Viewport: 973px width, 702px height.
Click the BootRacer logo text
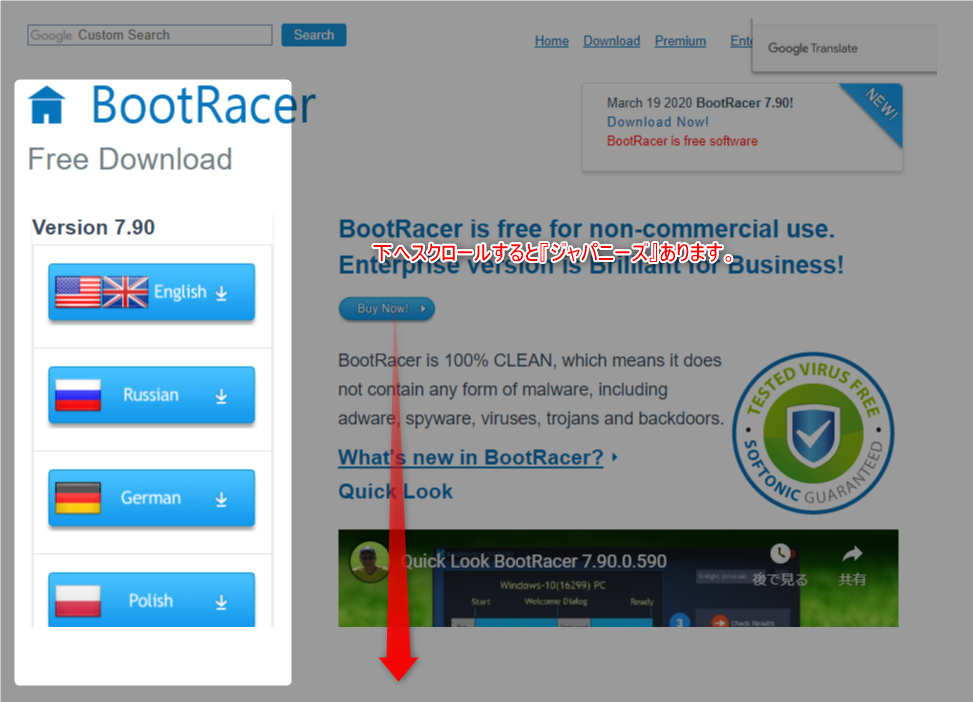[x=204, y=105]
